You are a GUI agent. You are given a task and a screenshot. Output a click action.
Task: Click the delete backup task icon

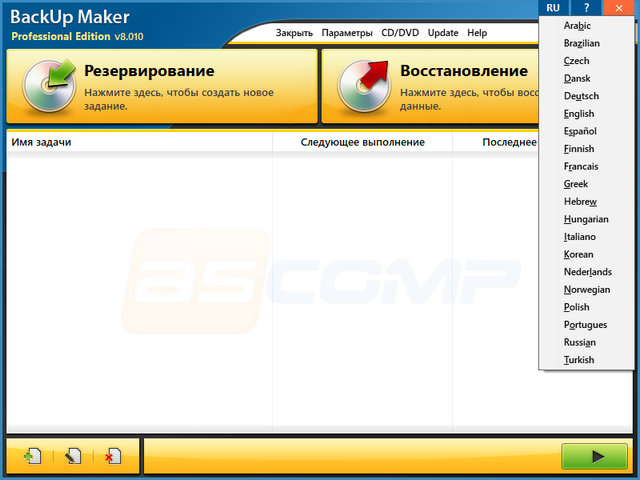pyautogui.click(x=112, y=456)
